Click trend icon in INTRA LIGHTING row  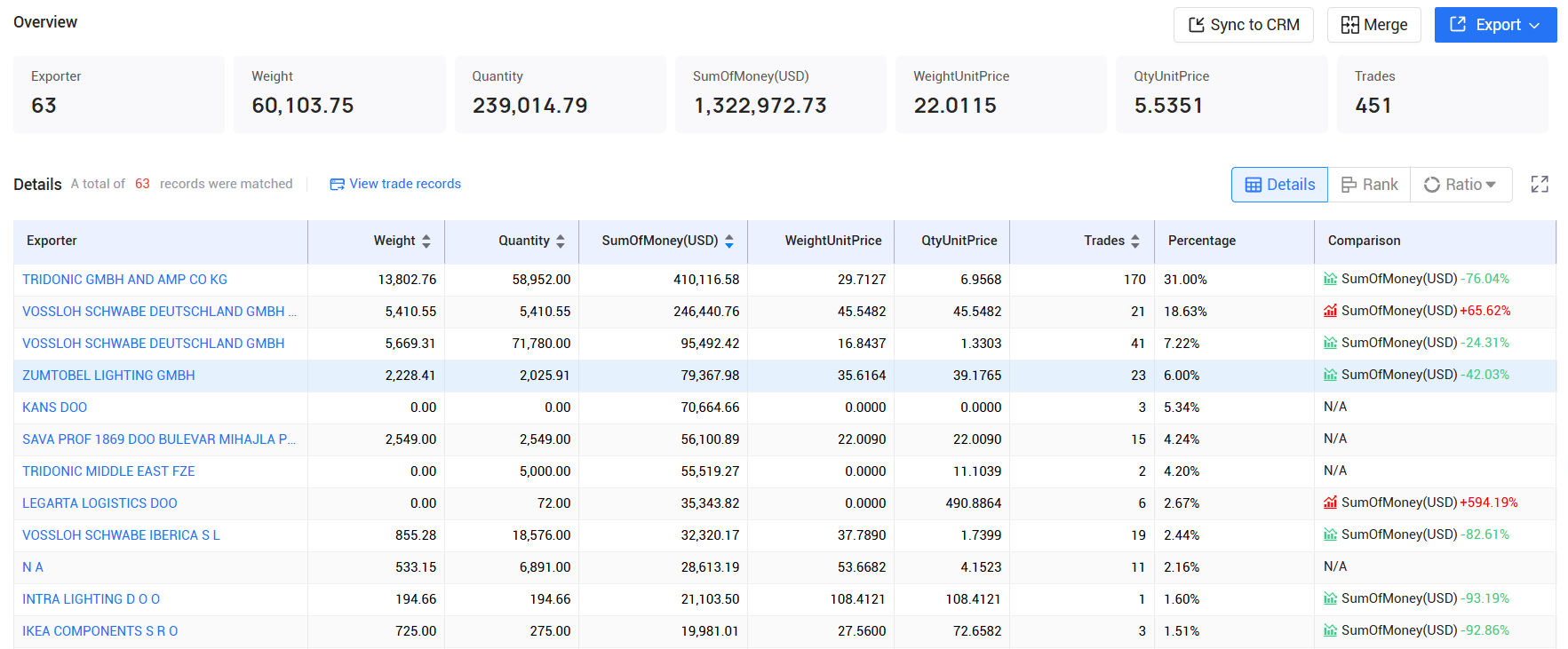click(1330, 598)
